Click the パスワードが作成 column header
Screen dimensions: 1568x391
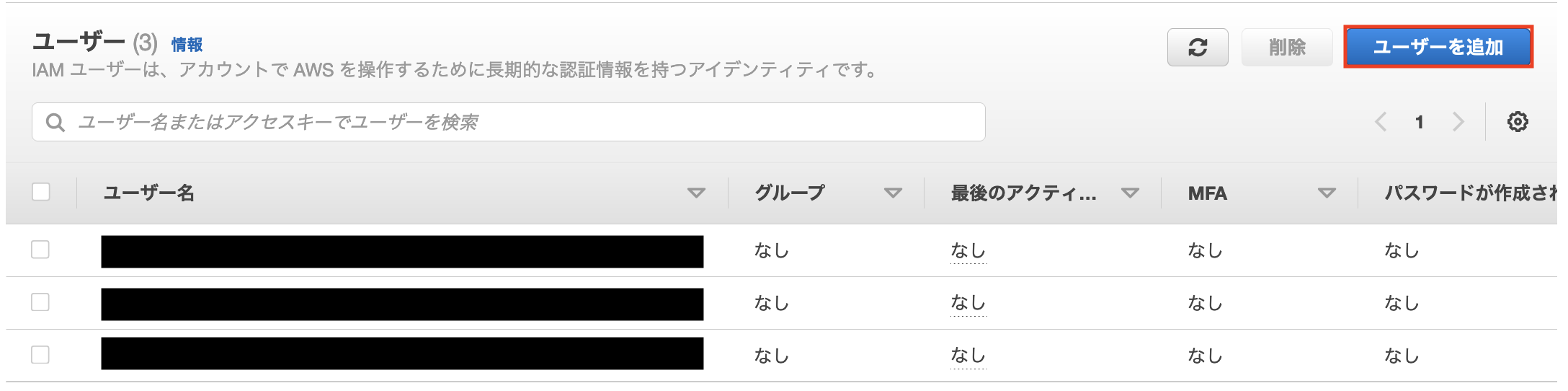pyautogui.click(x=1470, y=193)
